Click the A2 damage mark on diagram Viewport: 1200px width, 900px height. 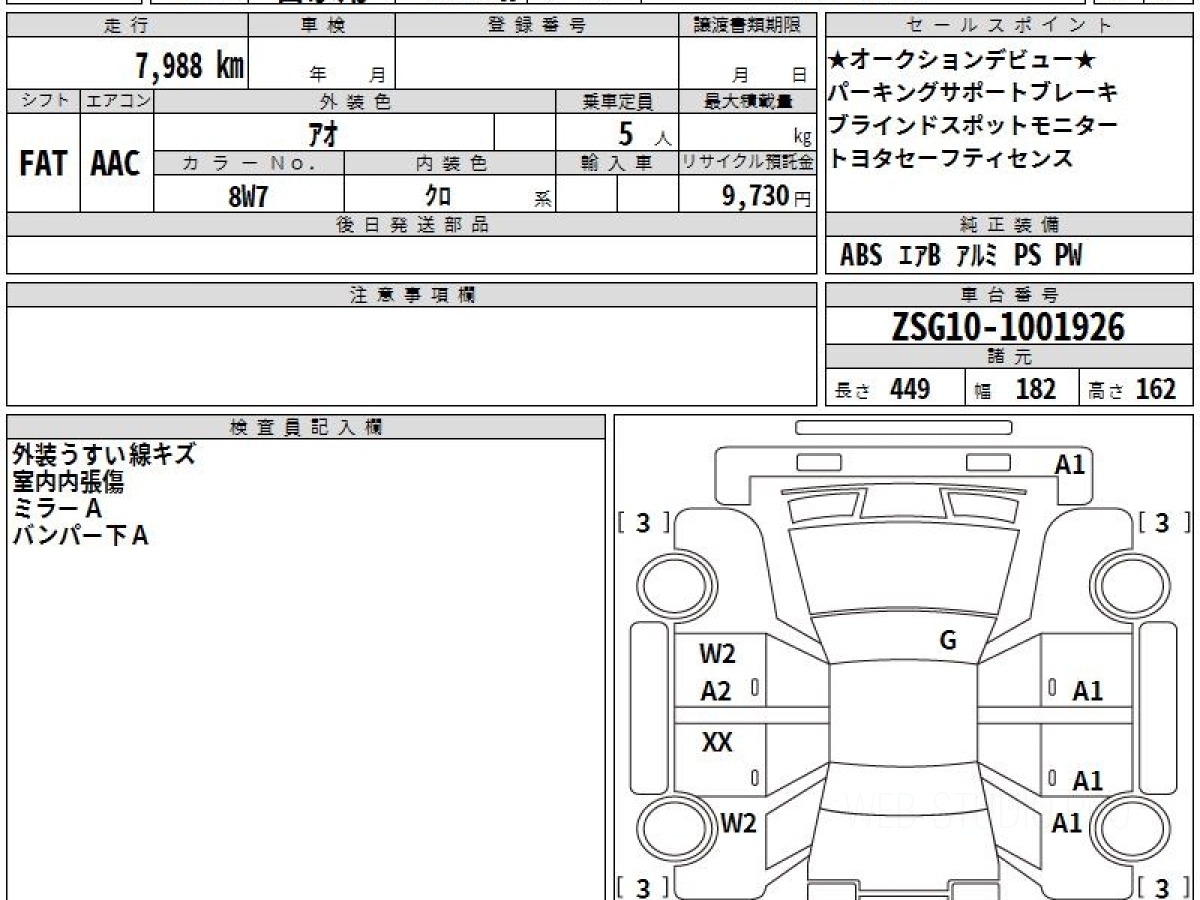tap(716, 691)
